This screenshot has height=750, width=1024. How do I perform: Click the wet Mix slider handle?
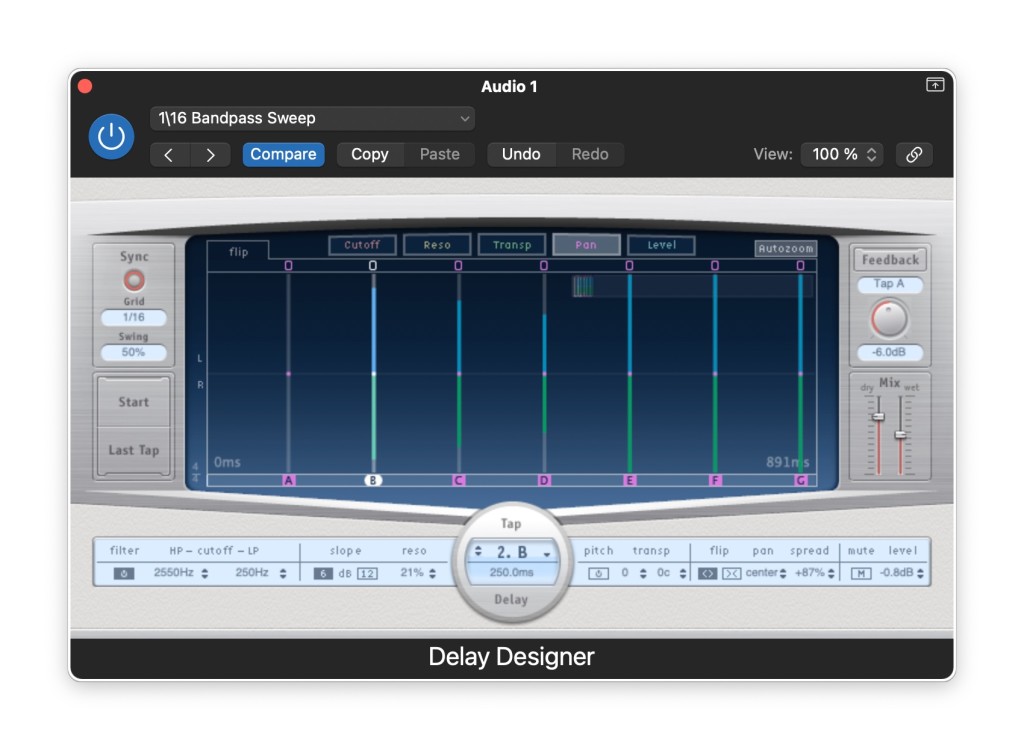pos(900,434)
